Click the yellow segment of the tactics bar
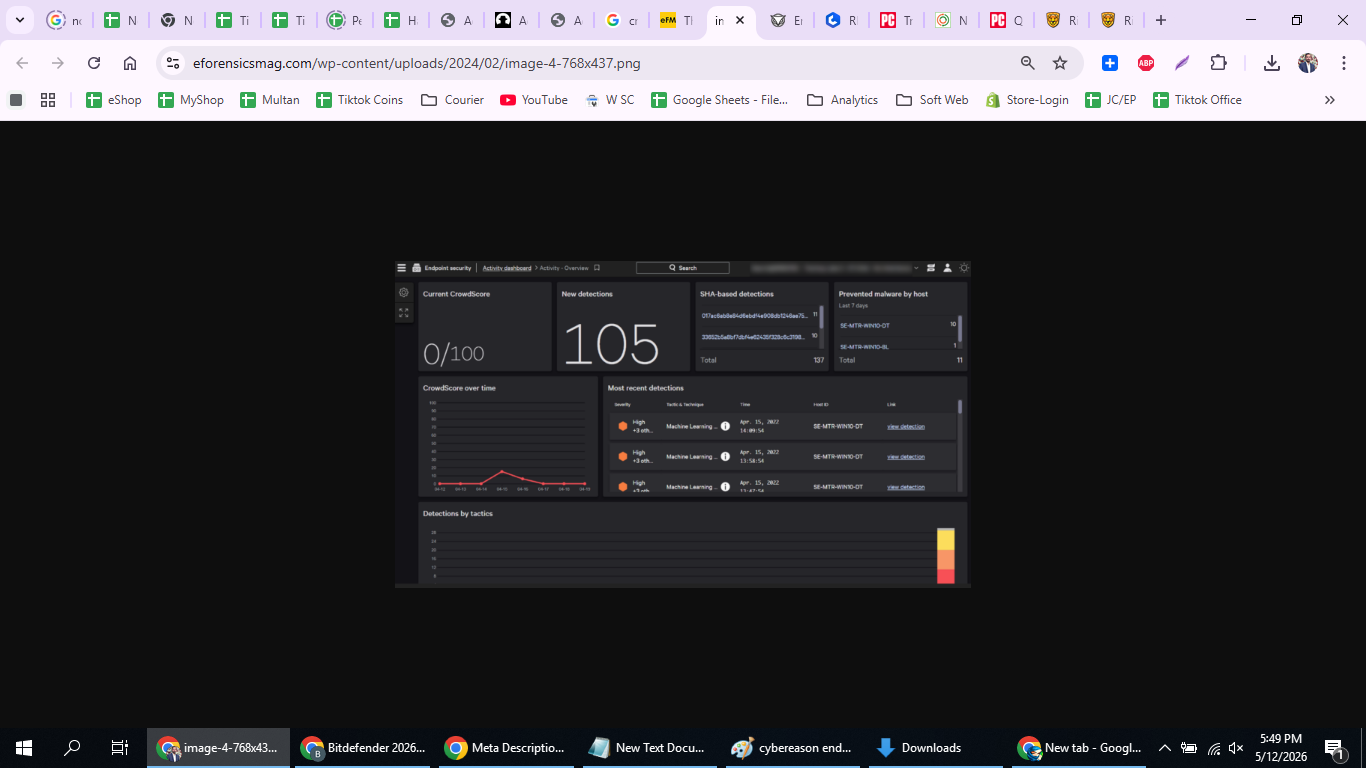 coord(946,539)
